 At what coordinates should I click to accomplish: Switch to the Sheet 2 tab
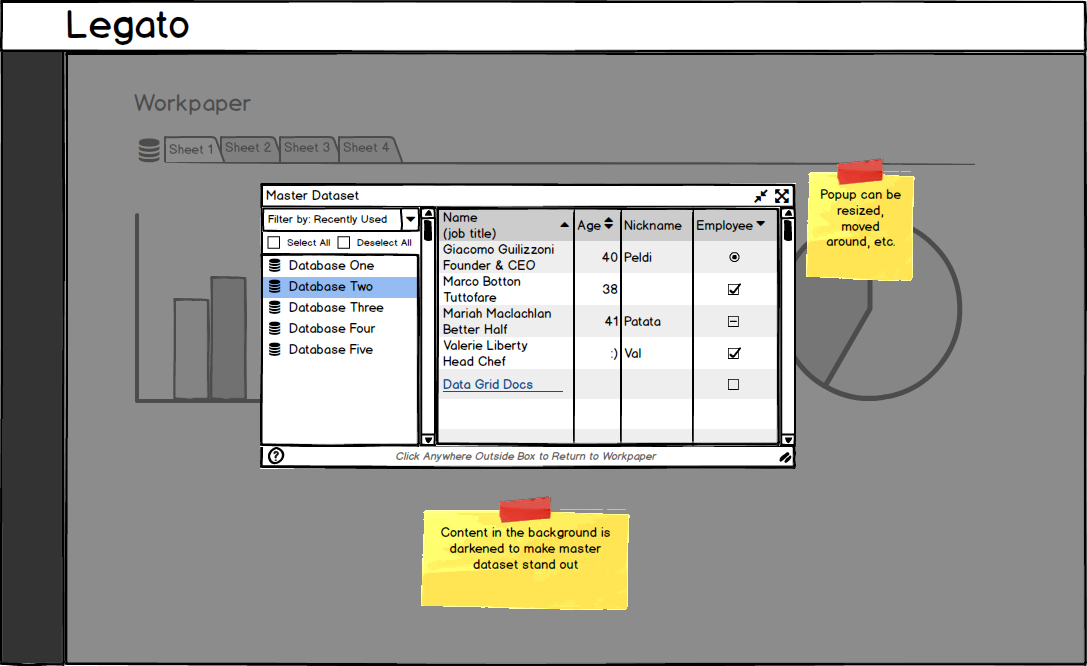click(x=248, y=148)
